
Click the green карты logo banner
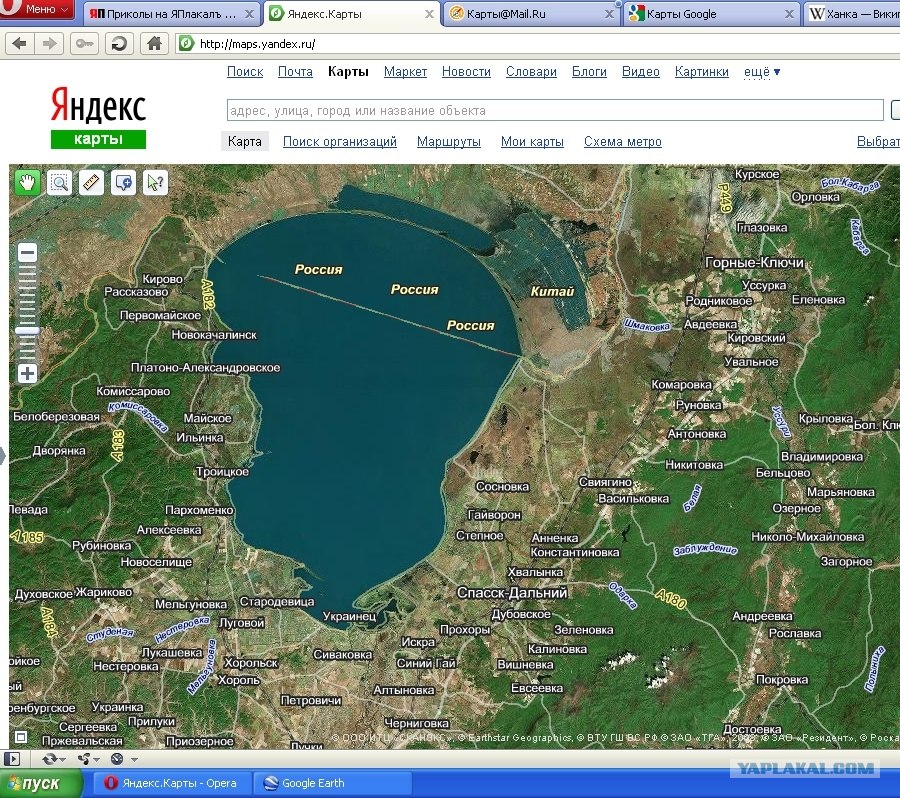point(98,139)
